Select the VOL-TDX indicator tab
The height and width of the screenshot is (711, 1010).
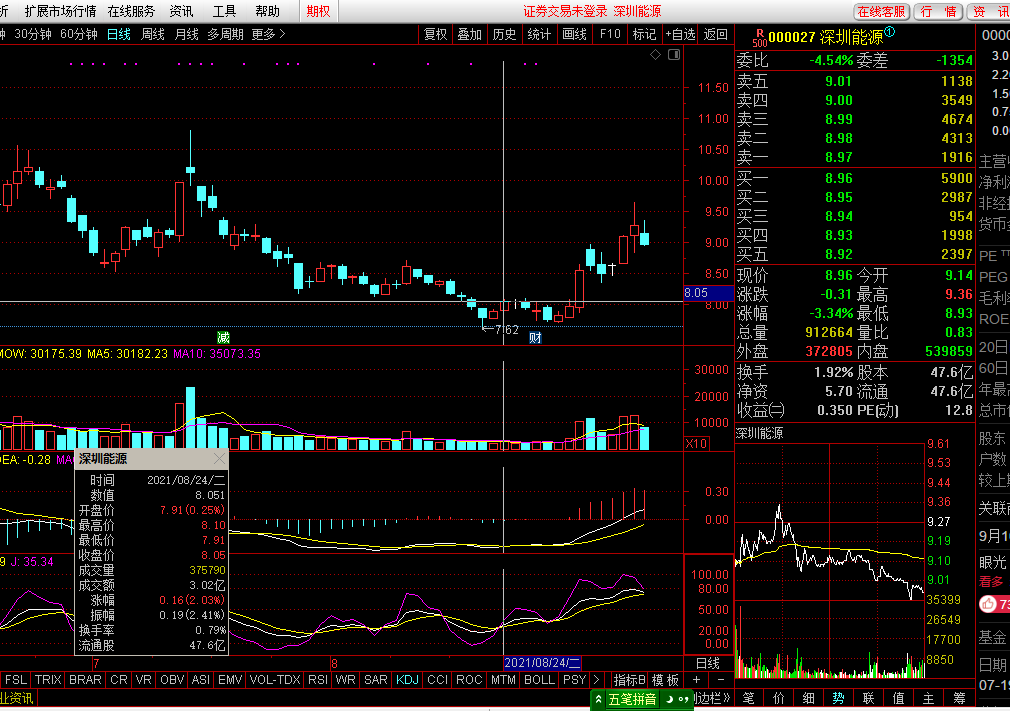(275, 679)
